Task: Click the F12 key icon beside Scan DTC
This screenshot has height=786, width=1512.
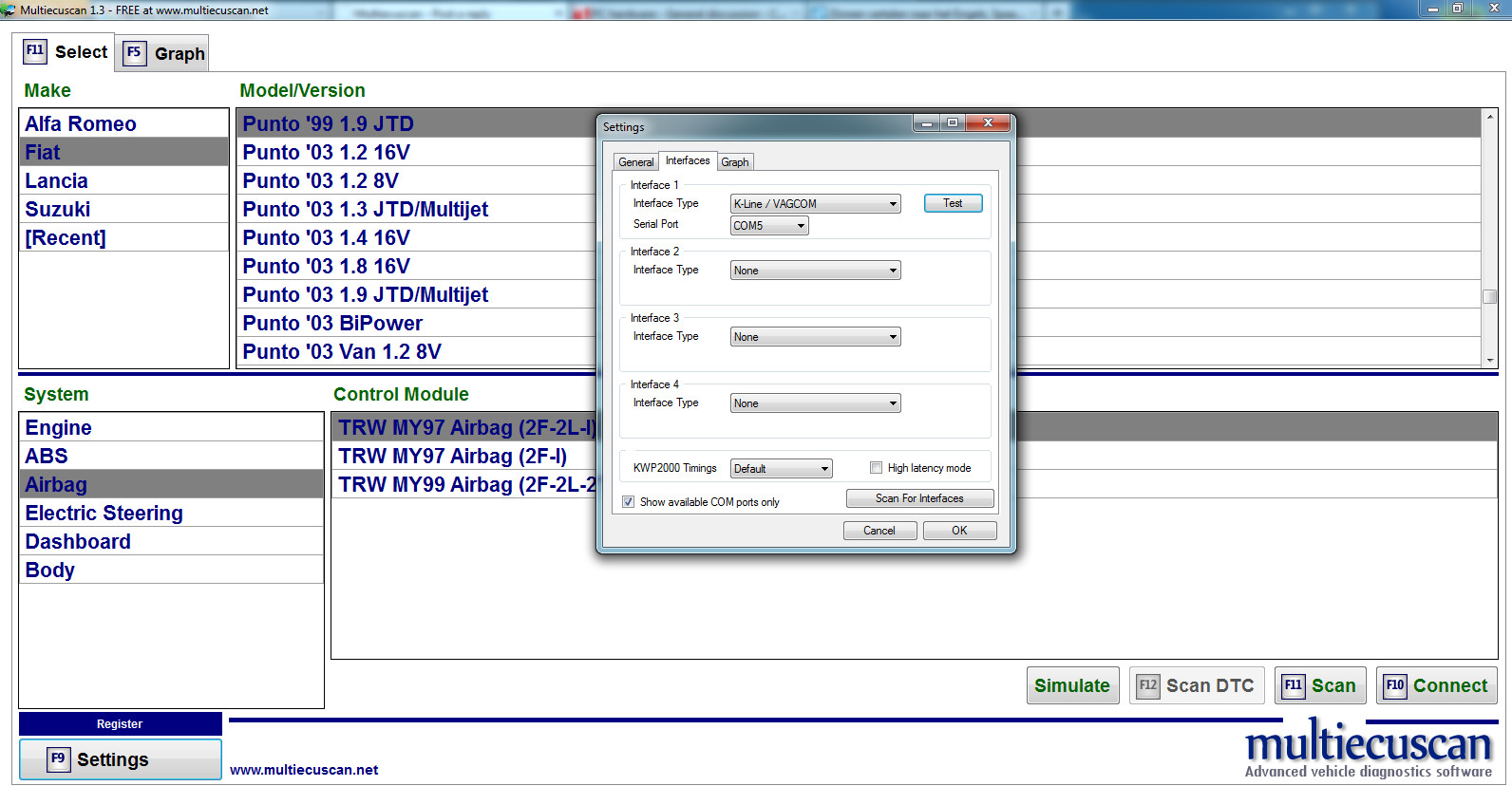Action: pyautogui.click(x=1148, y=685)
